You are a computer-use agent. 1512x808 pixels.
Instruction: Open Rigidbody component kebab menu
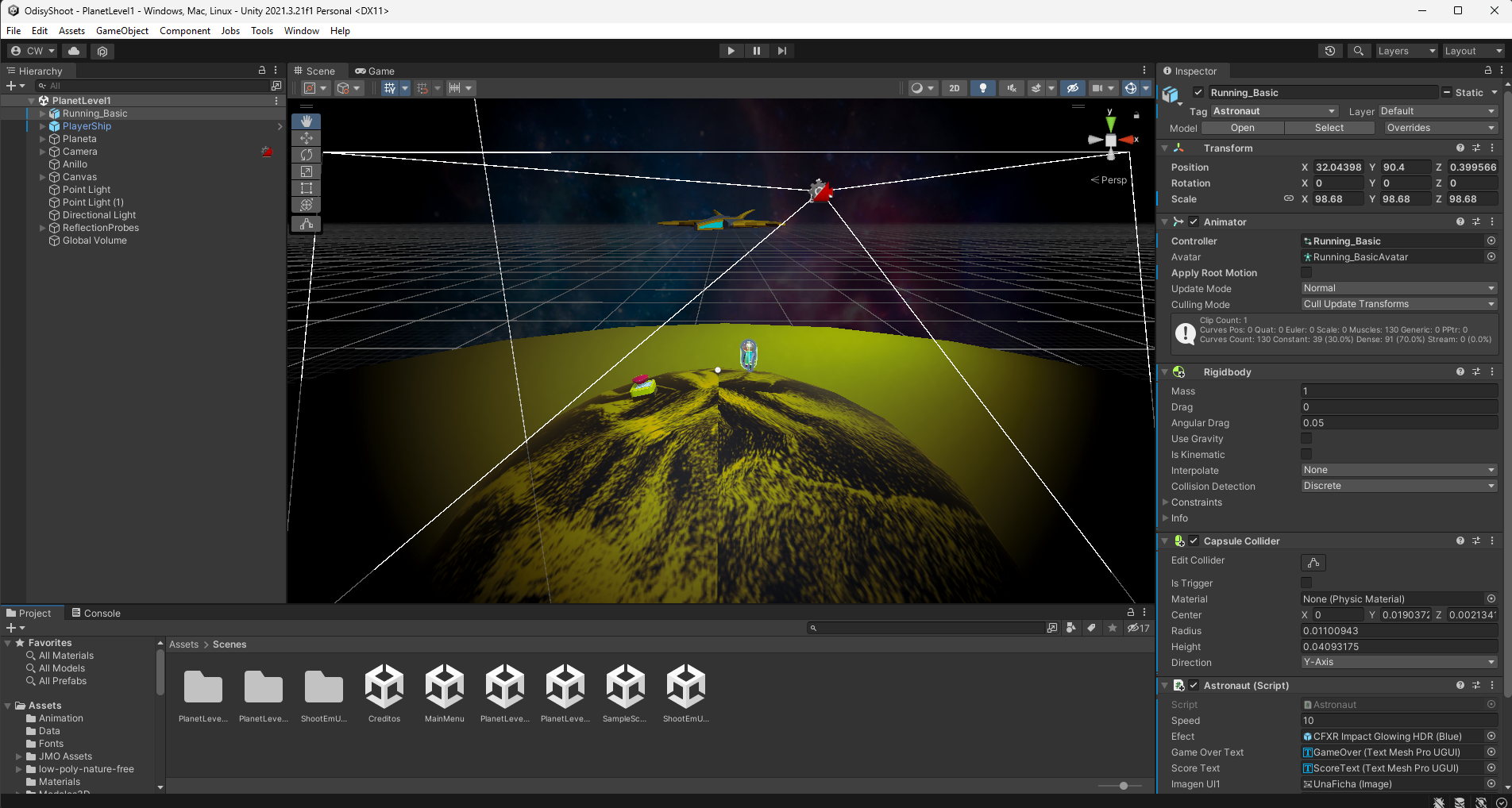[1492, 371]
